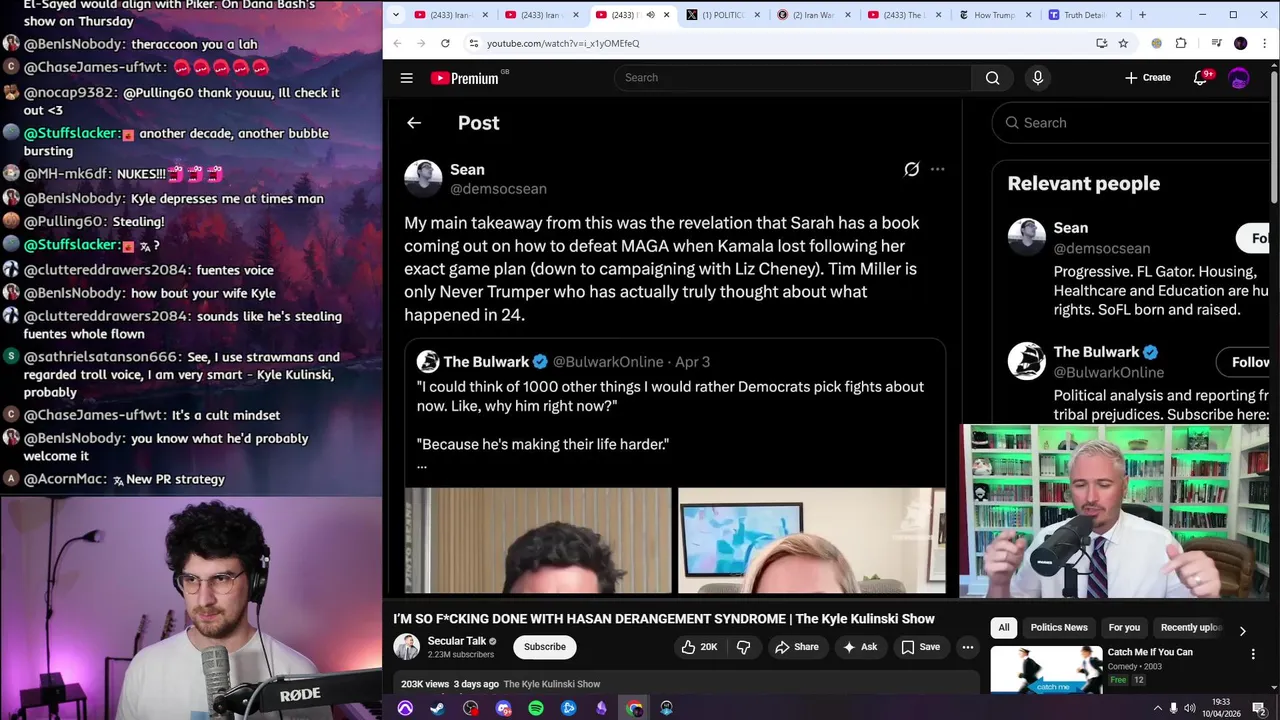Expand truncated Bulwark quote ellipsis
Image resolution: width=1280 pixels, height=720 pixels.
point(422,465)
